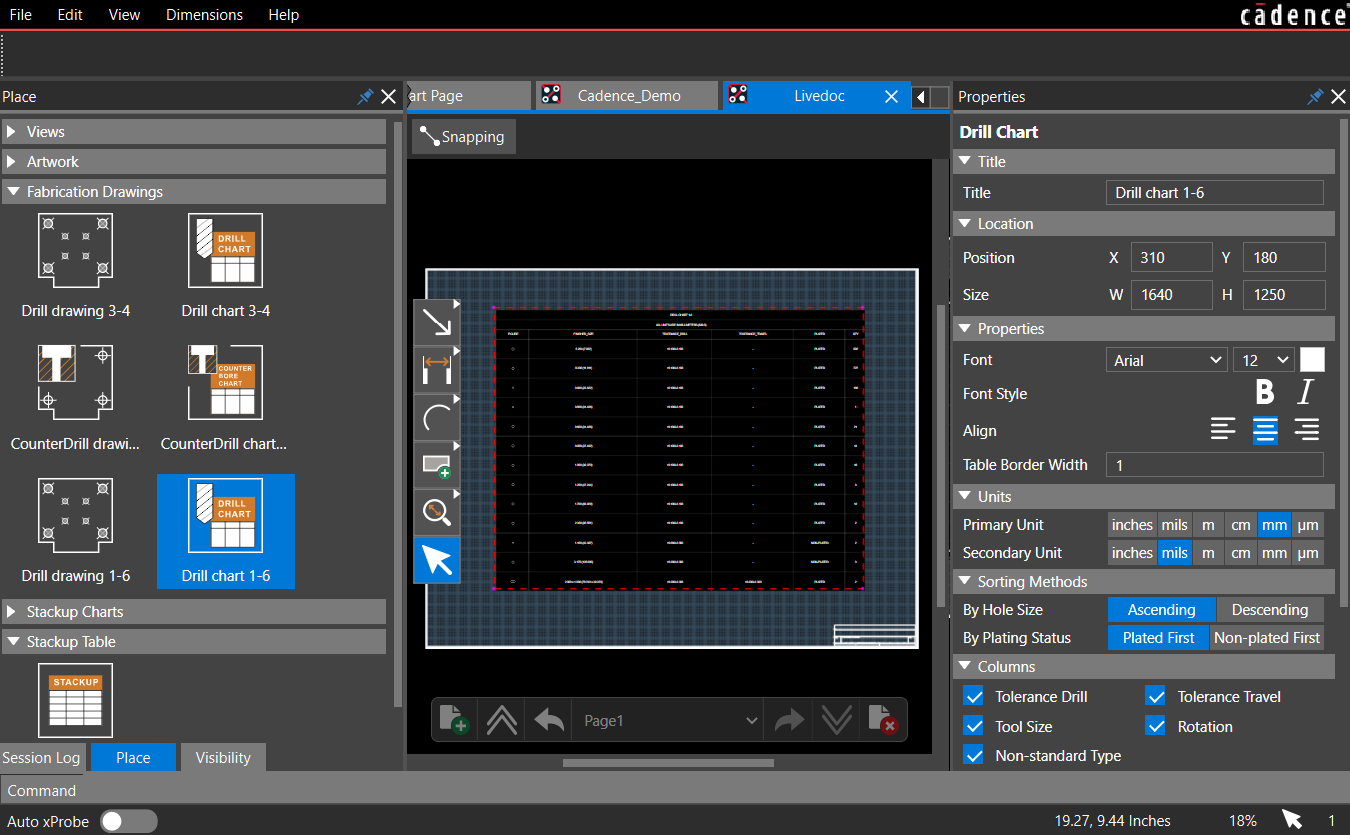Select Drill drawing 3-4 thumbnail
1350x835 pixels.
pos(76,251)
